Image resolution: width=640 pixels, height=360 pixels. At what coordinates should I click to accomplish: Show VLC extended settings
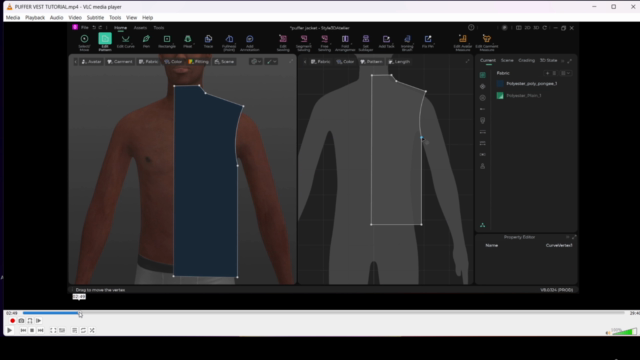click(x=62, y=330)
